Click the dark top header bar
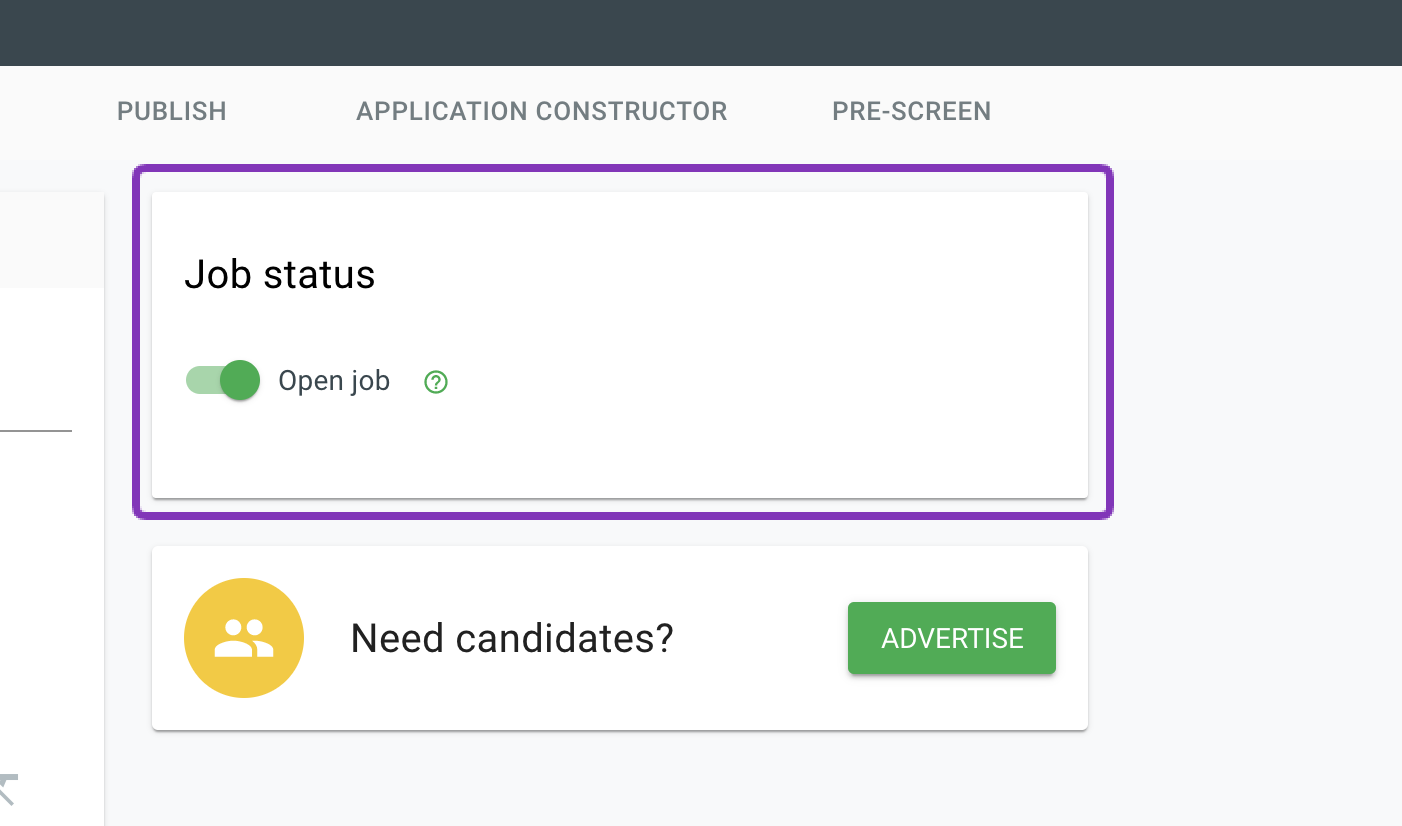Viewport: 1402px width, 826px height. pyautogui.click(x=701, y=33)
